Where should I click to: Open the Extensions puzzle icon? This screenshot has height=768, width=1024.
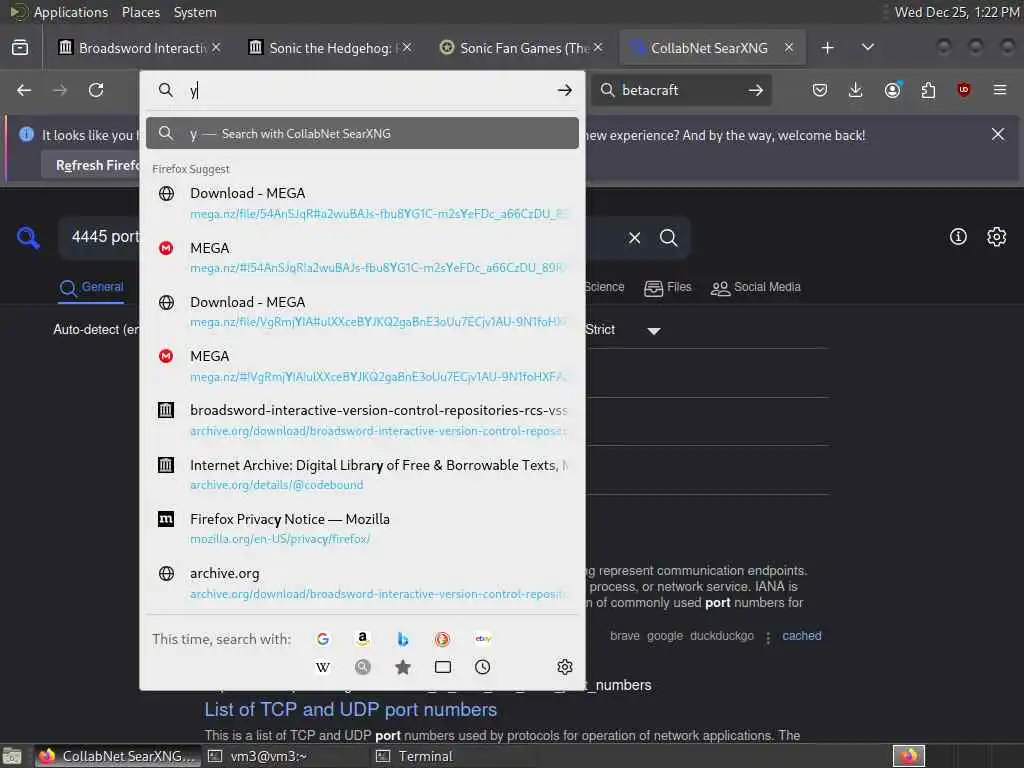coord(928,90)
